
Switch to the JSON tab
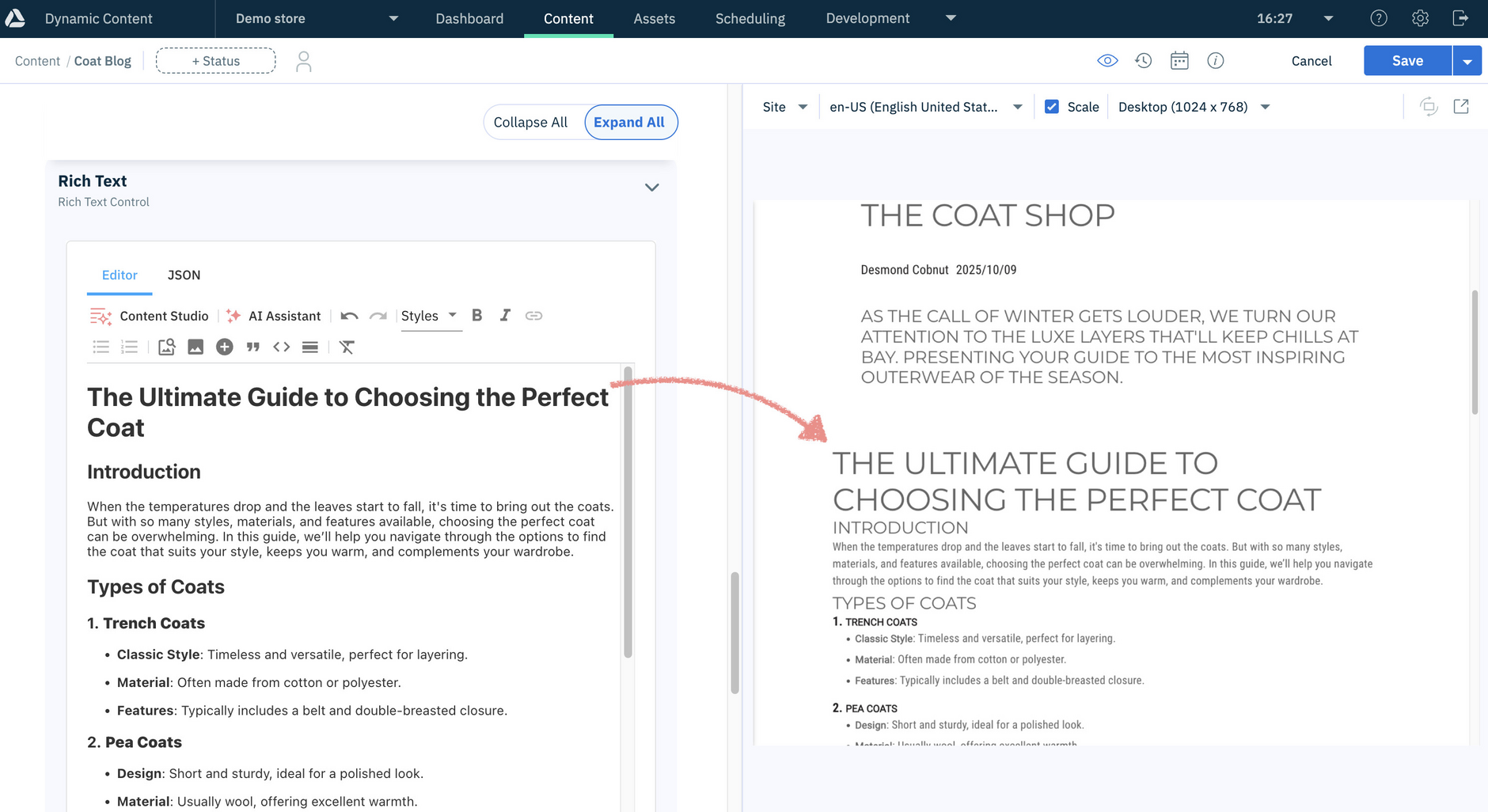(184, 275)
